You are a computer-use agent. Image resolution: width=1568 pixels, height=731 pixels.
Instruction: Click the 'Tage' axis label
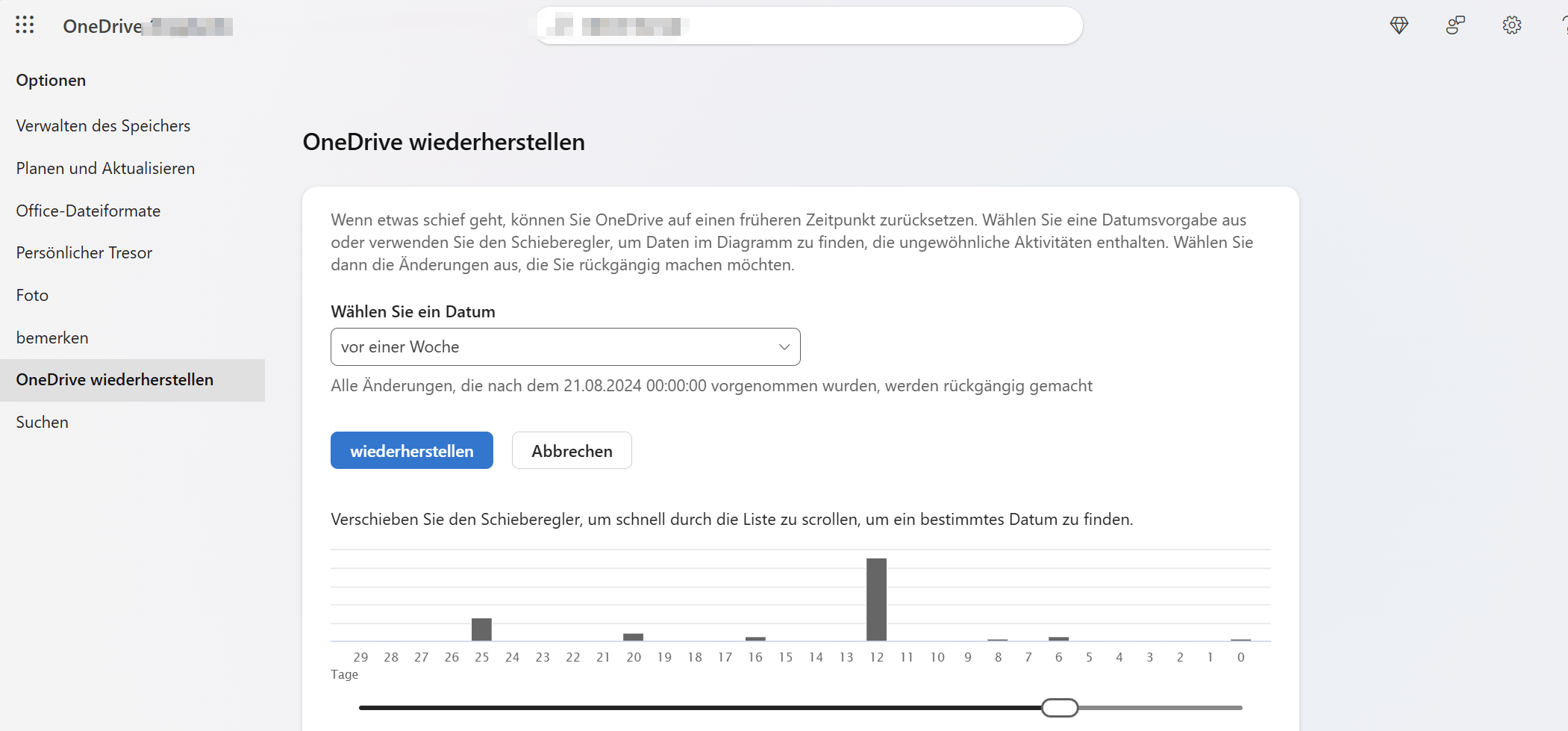[x=344, y=674]
